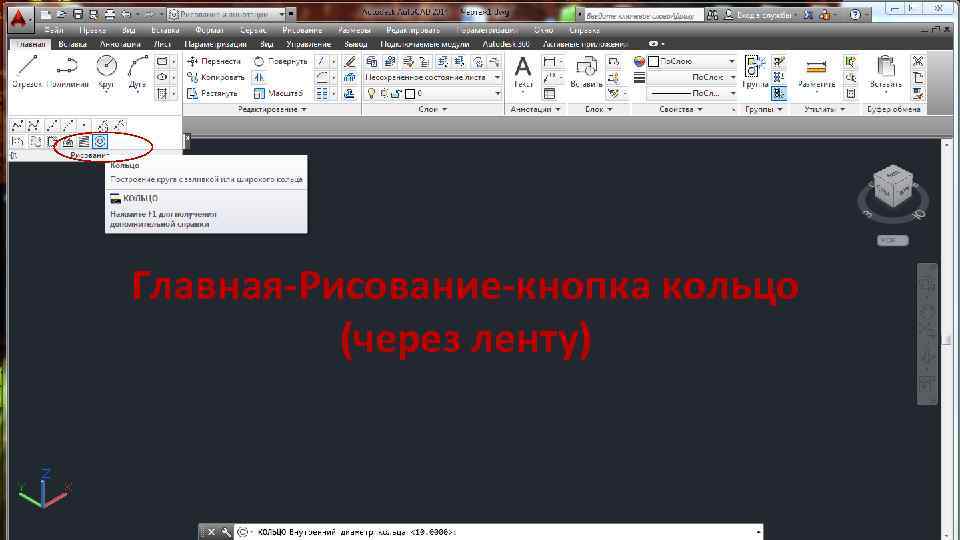The image size is (960, 540).
Task: Expand the Утилиты panel
Action: click(824, 109)
